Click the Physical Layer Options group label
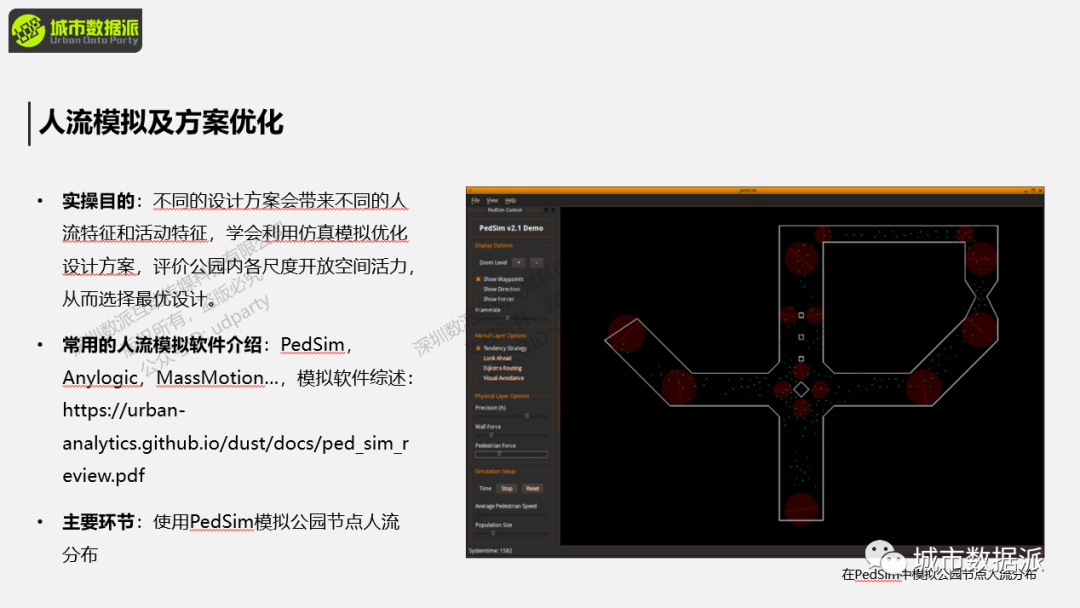 coord(502,396)
